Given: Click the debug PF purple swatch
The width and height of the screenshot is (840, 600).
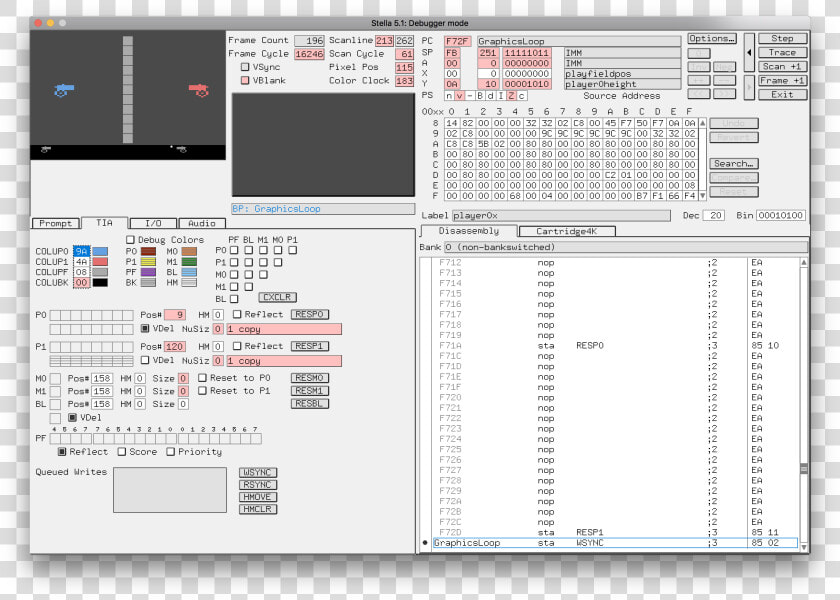Looking at the screenshot, I should [148, 272].
